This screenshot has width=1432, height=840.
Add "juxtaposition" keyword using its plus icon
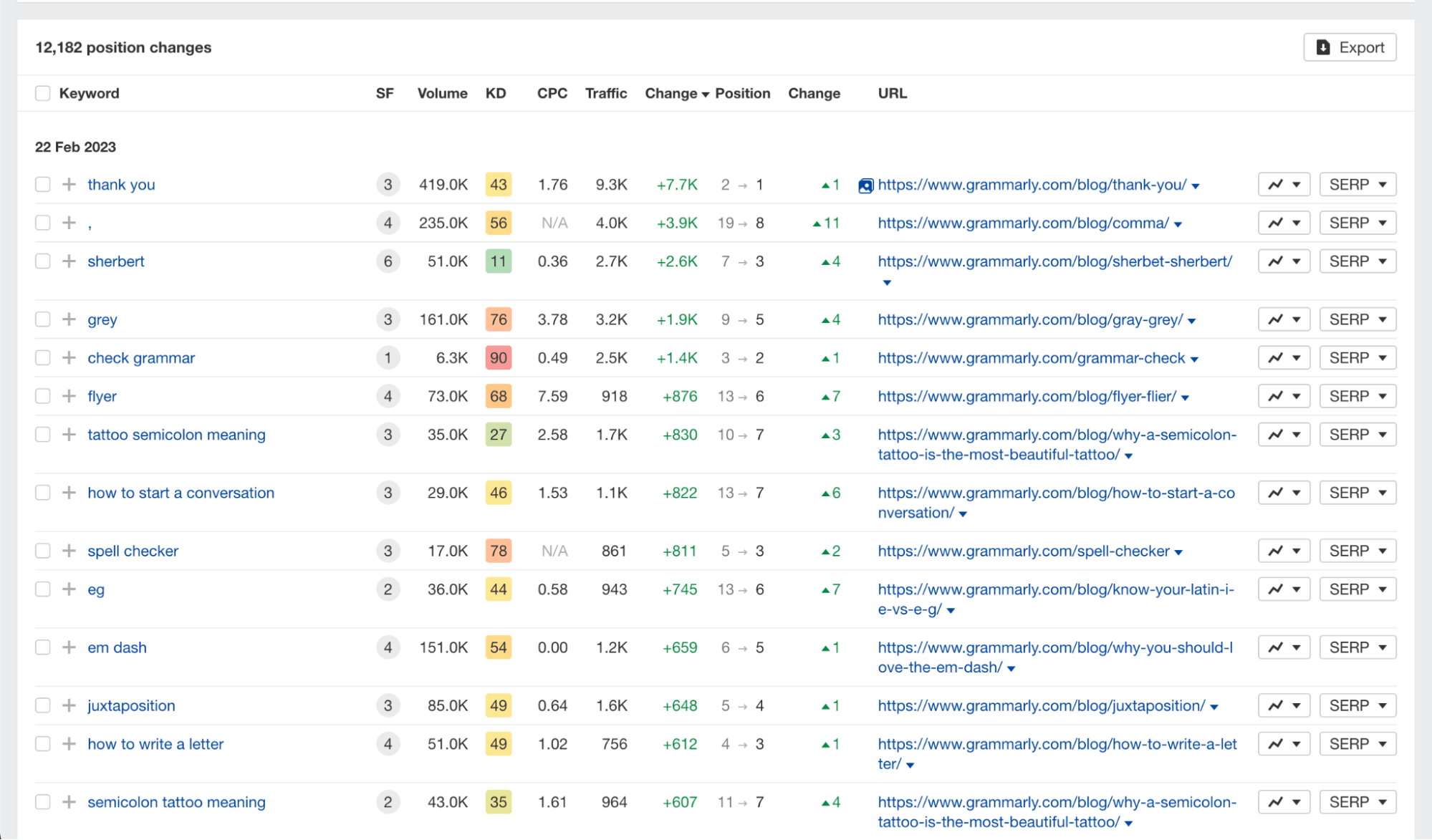coord(68,705)
